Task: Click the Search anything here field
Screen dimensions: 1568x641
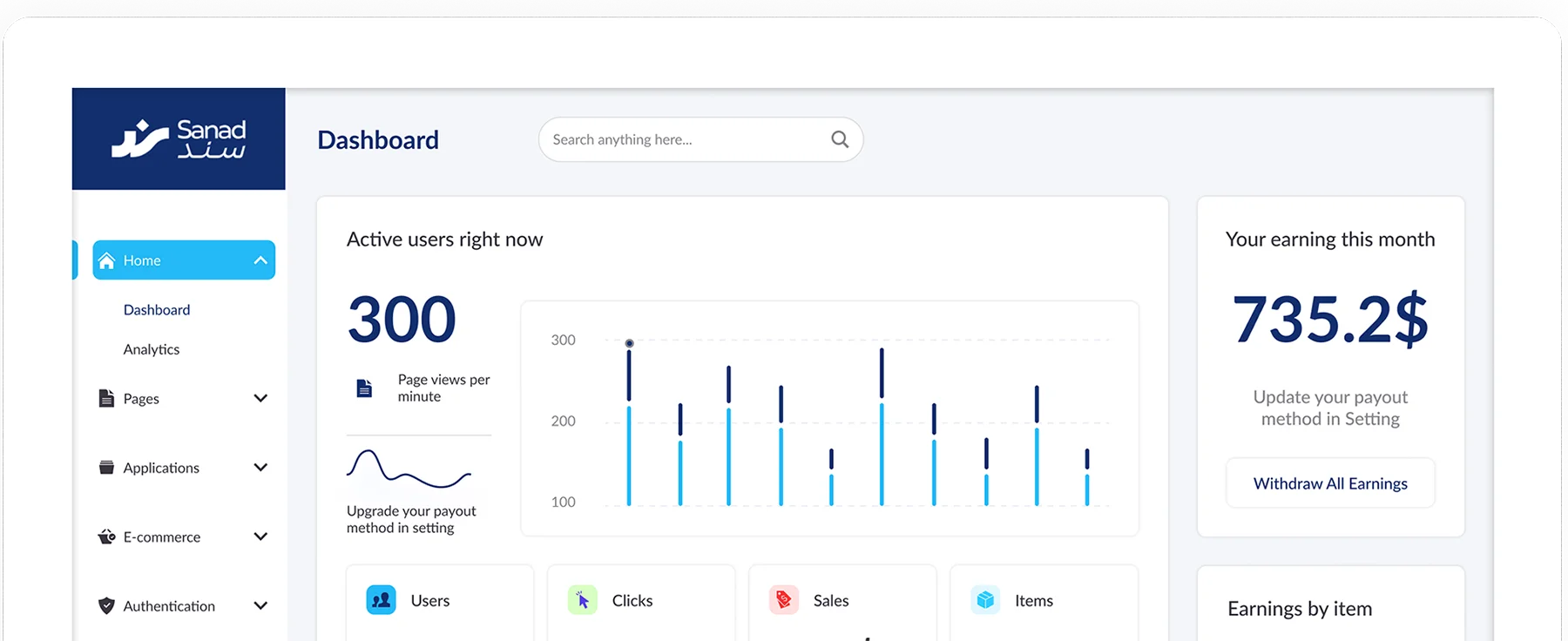Action: coord(684,139)
